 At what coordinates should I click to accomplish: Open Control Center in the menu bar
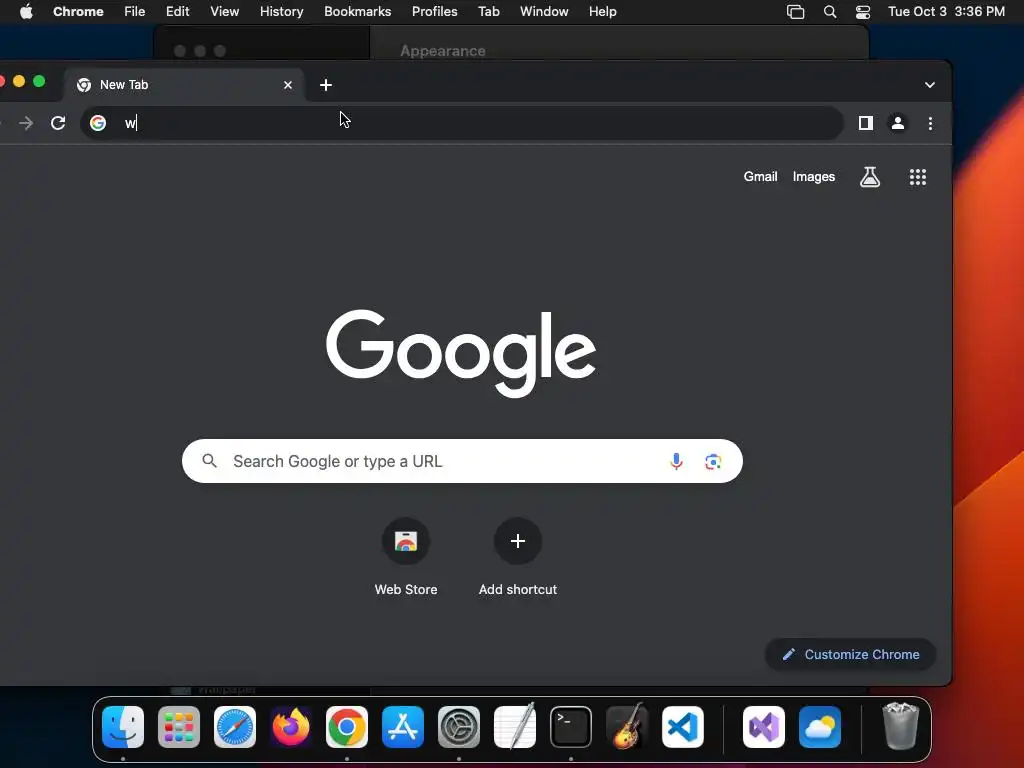coord(863,12)
